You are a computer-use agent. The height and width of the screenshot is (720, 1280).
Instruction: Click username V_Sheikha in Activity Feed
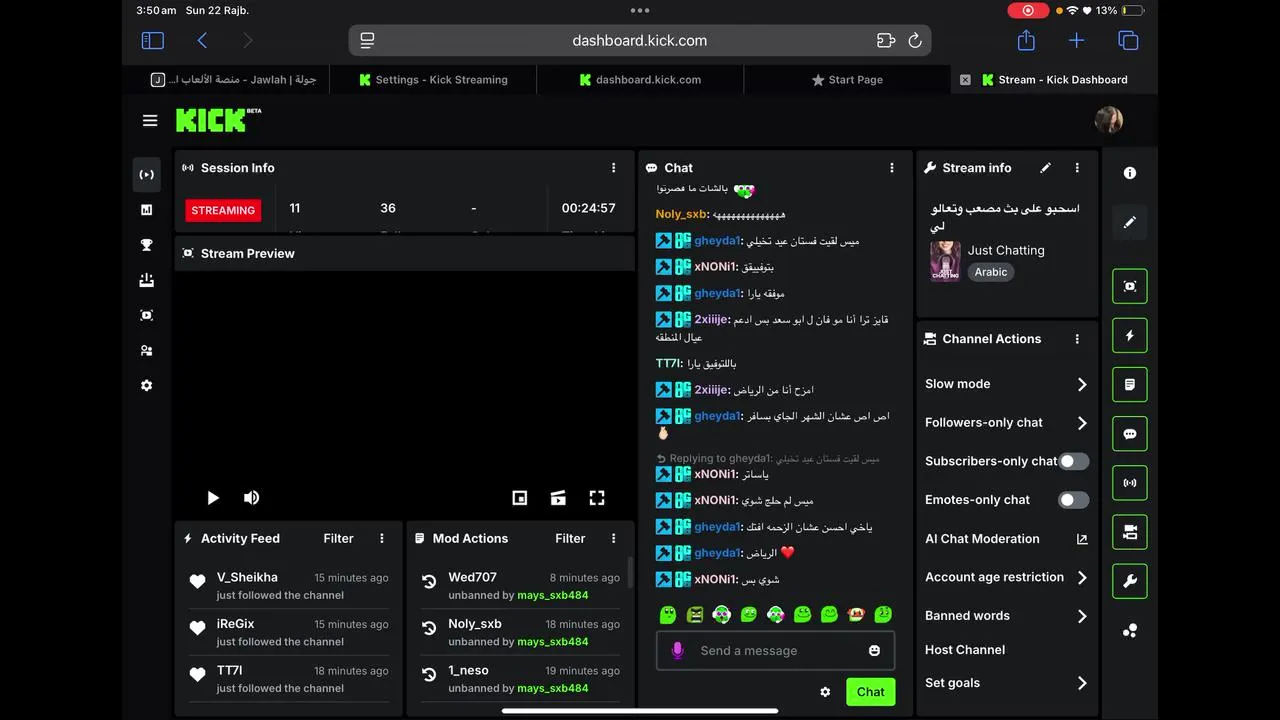tap(247, 577)
